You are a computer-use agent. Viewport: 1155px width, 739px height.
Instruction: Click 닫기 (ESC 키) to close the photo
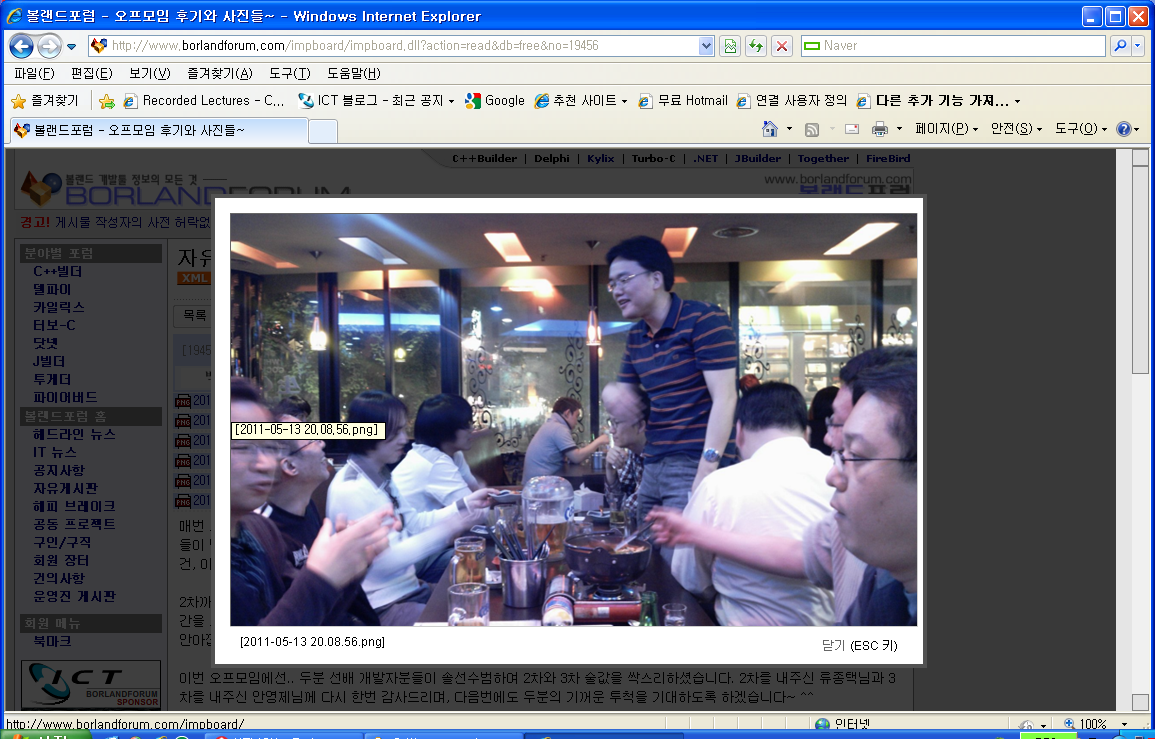pyautogui.click(x=859, y=645)
